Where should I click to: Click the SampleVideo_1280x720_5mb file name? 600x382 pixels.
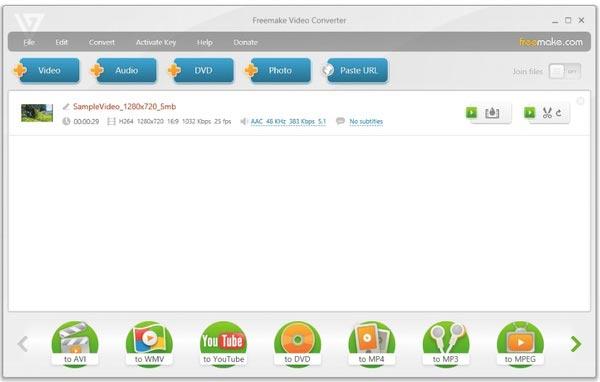(124, 106)
